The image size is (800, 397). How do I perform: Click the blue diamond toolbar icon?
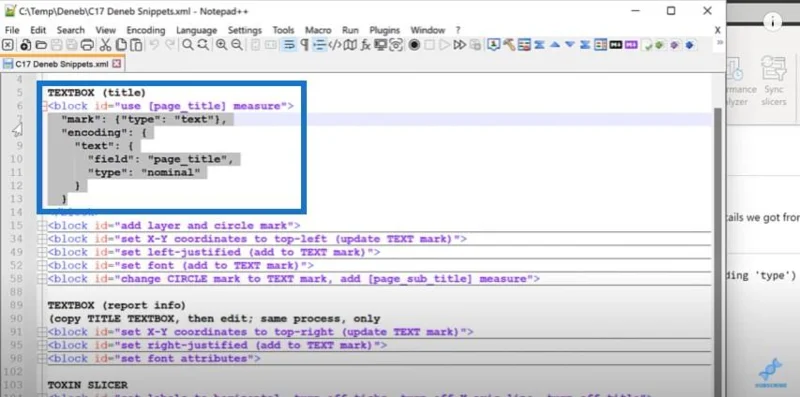(689, 45)
